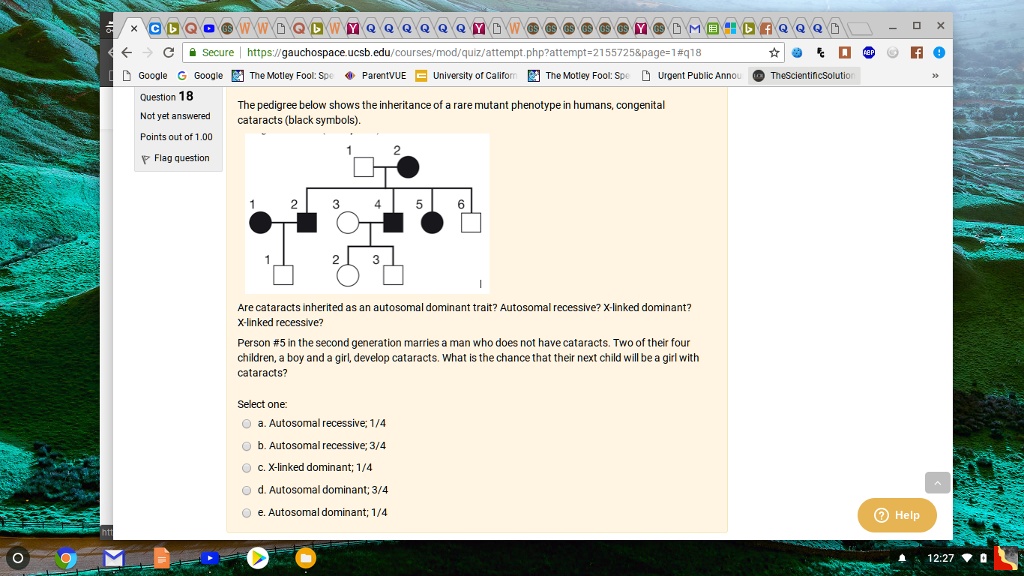Open the Files app in the shelf
The width and height of the screenshot is (1024, 576).
(306, 558)
